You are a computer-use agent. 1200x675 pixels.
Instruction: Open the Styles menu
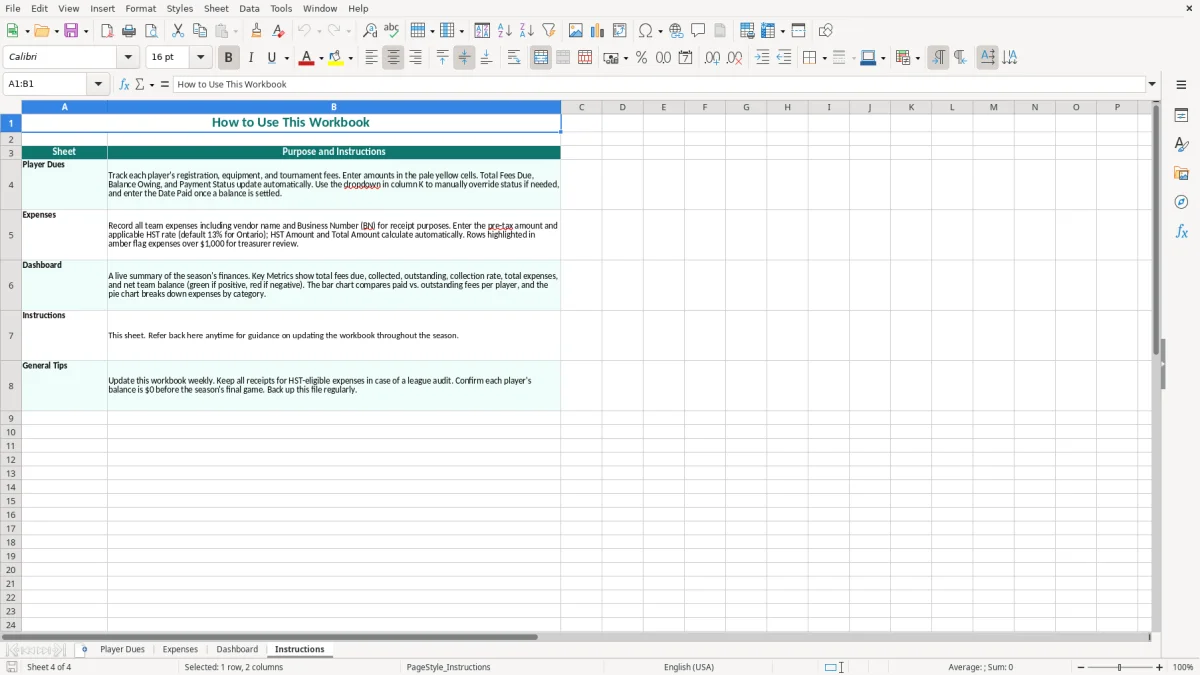click(x=180, y=8)
